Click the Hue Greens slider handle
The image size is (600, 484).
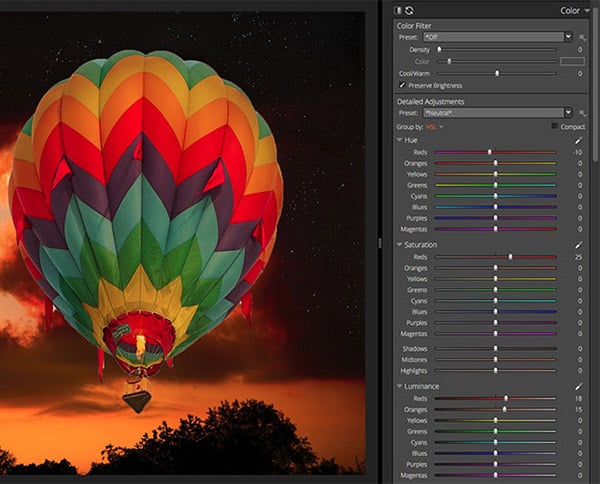point(496,185)
